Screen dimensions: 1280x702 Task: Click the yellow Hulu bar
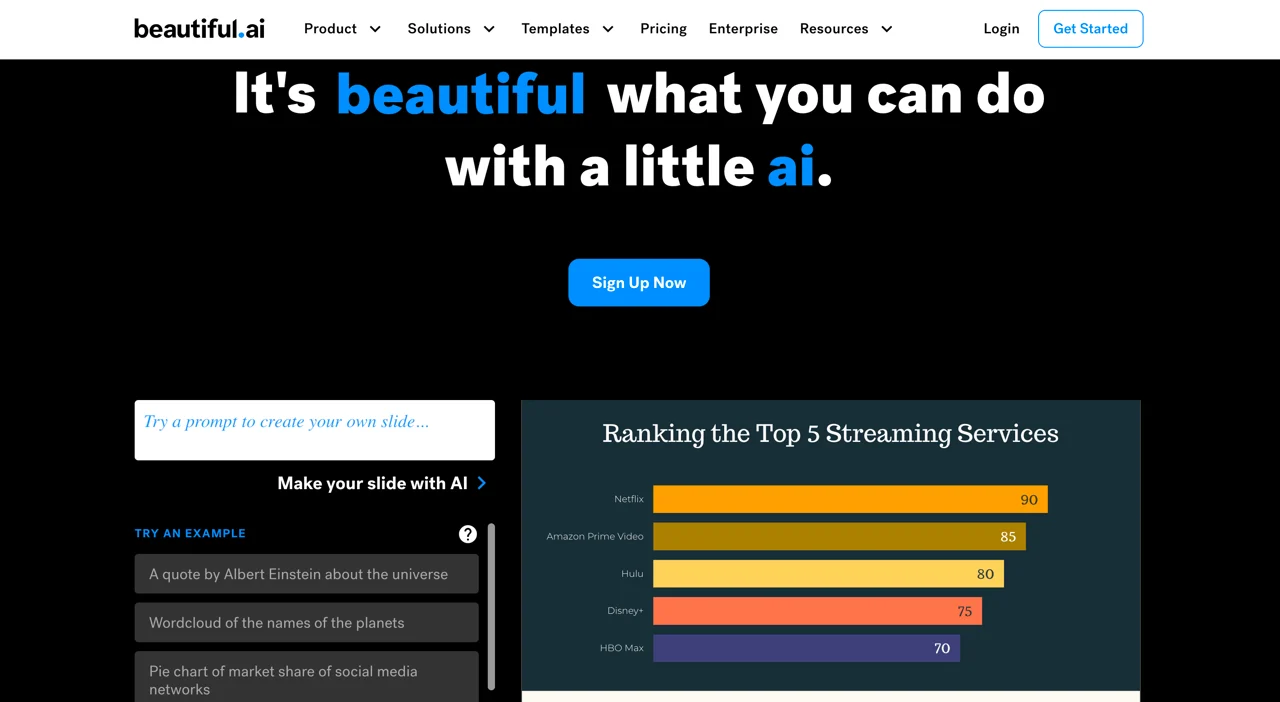coord(828,573)
